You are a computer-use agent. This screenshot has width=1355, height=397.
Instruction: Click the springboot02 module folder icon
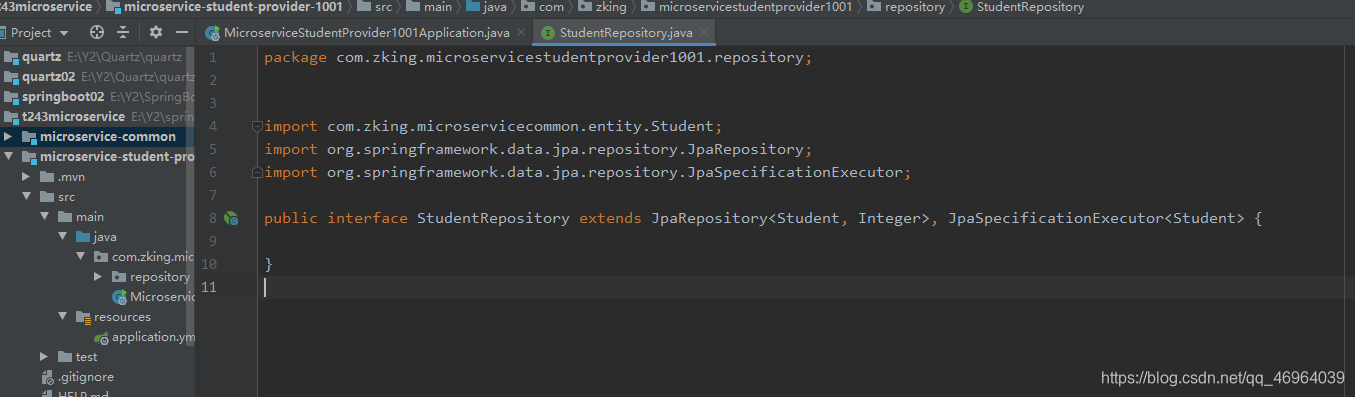click(x=11, y=97)
